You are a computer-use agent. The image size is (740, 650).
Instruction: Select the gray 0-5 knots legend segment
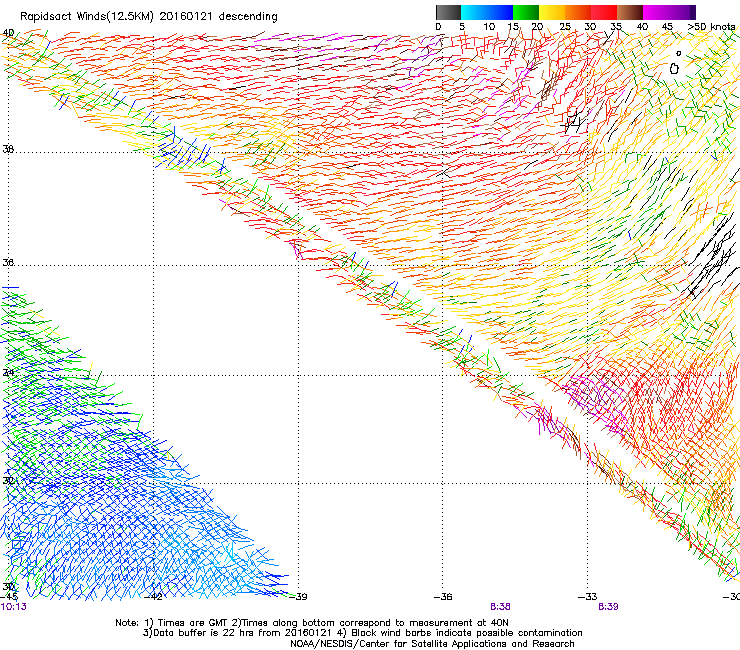[x=448, y=12]
